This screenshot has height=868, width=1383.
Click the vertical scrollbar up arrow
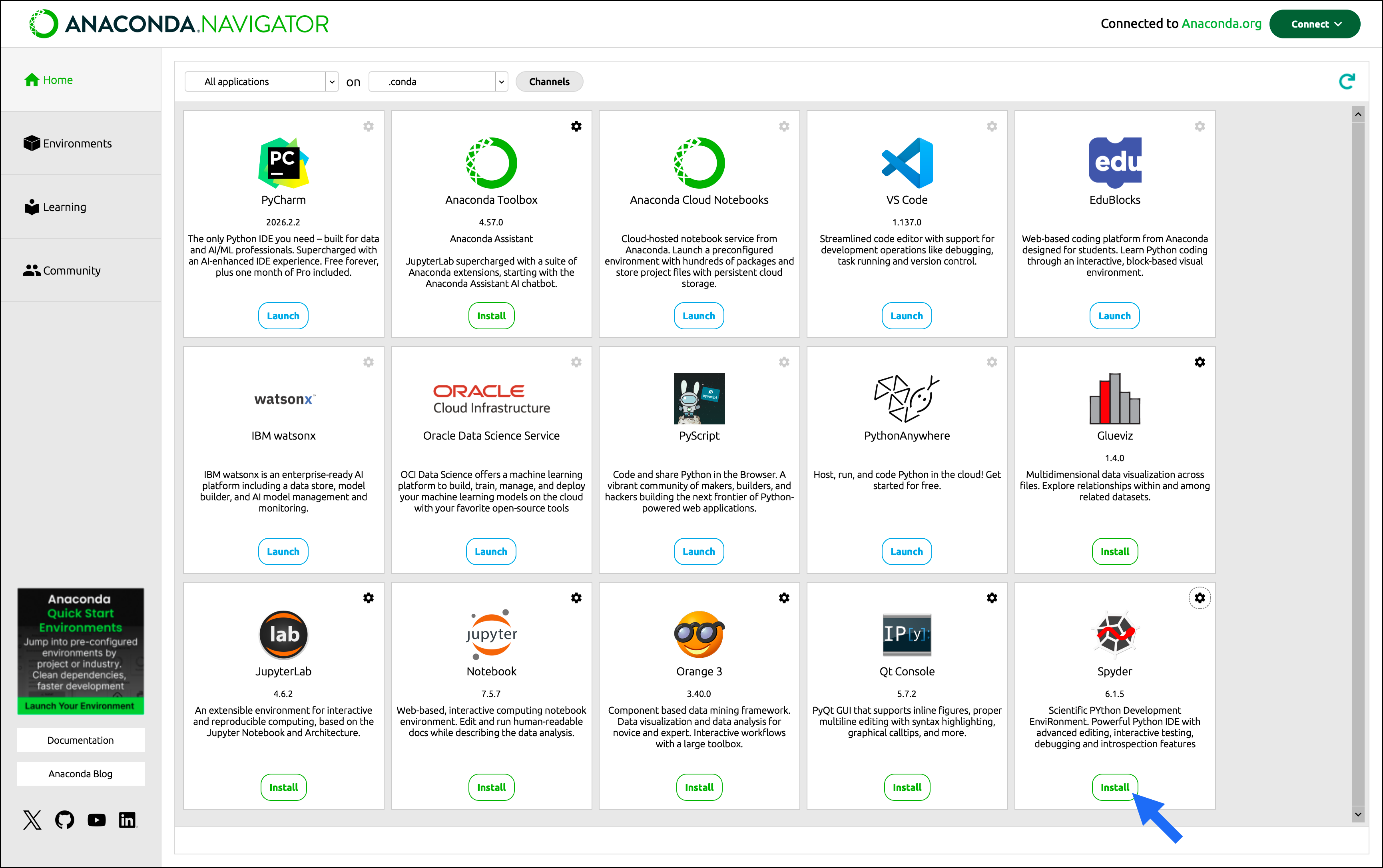coord(1358,114)
